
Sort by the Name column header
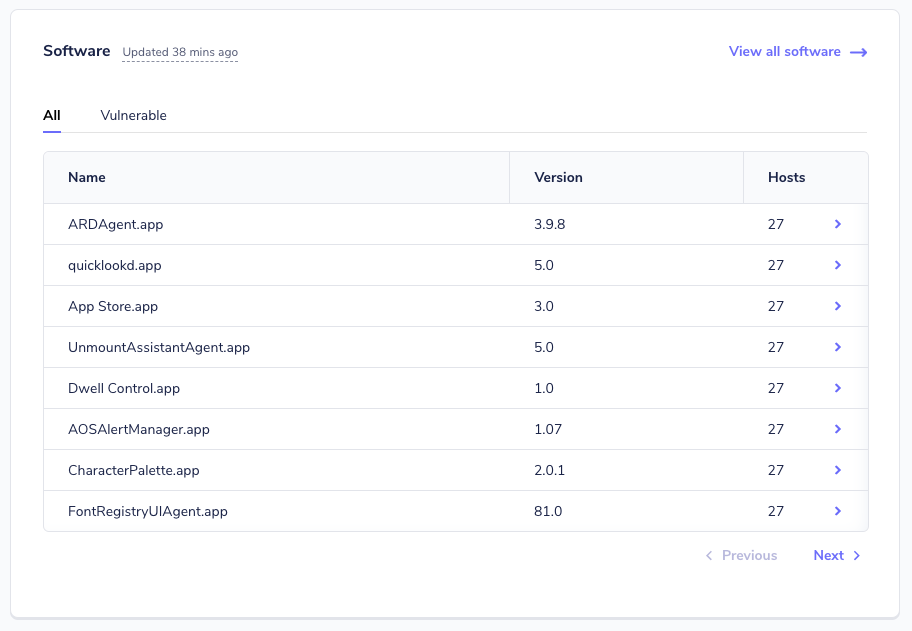(86, 177)
